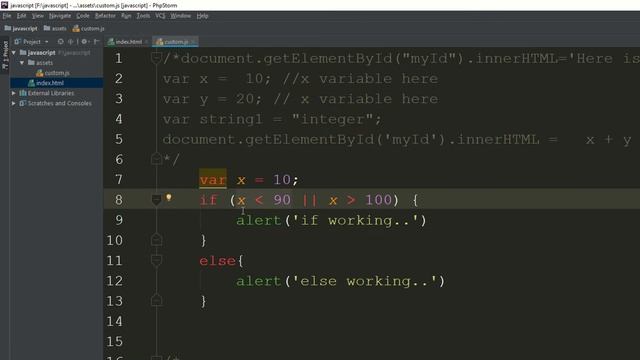Open the Code menu

pos(83,16)
